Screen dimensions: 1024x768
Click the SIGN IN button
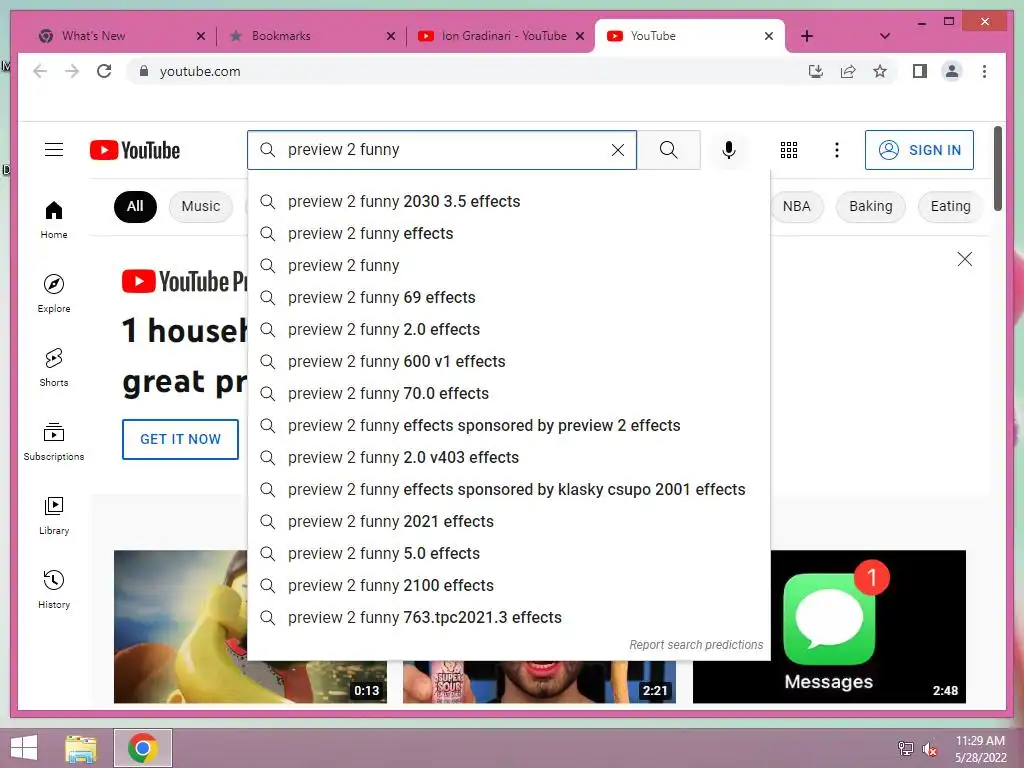920,150
